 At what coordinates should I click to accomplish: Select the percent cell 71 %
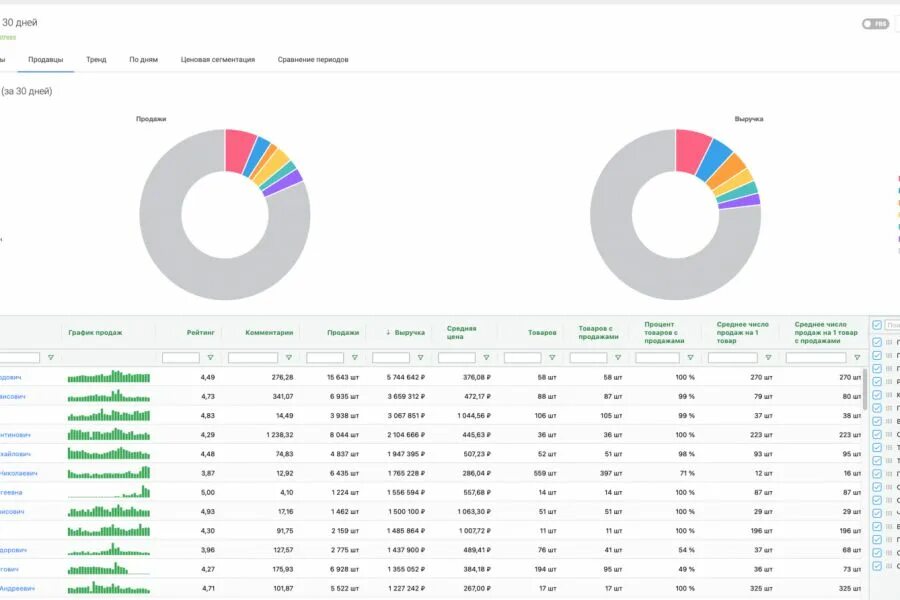(686, 474)
